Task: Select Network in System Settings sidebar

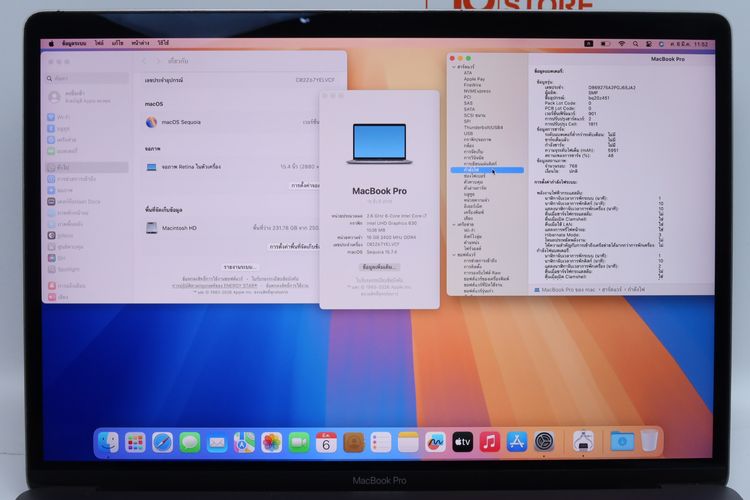Action: click(88, 140)
